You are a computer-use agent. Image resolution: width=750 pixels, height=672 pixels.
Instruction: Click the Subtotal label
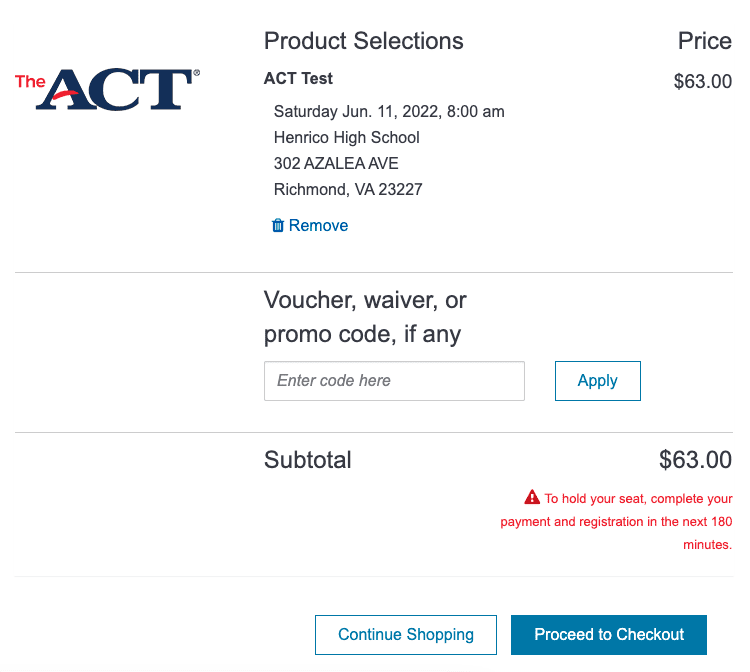click(308, 460)
